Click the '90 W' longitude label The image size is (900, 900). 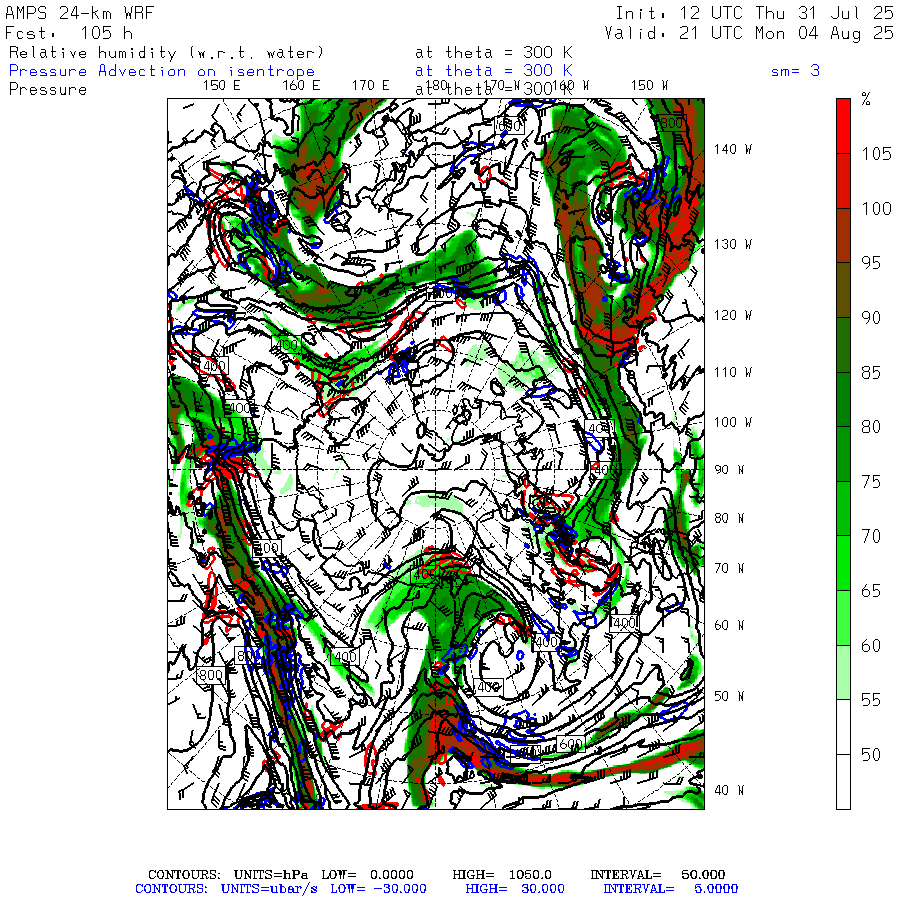[x=729, y=470]
